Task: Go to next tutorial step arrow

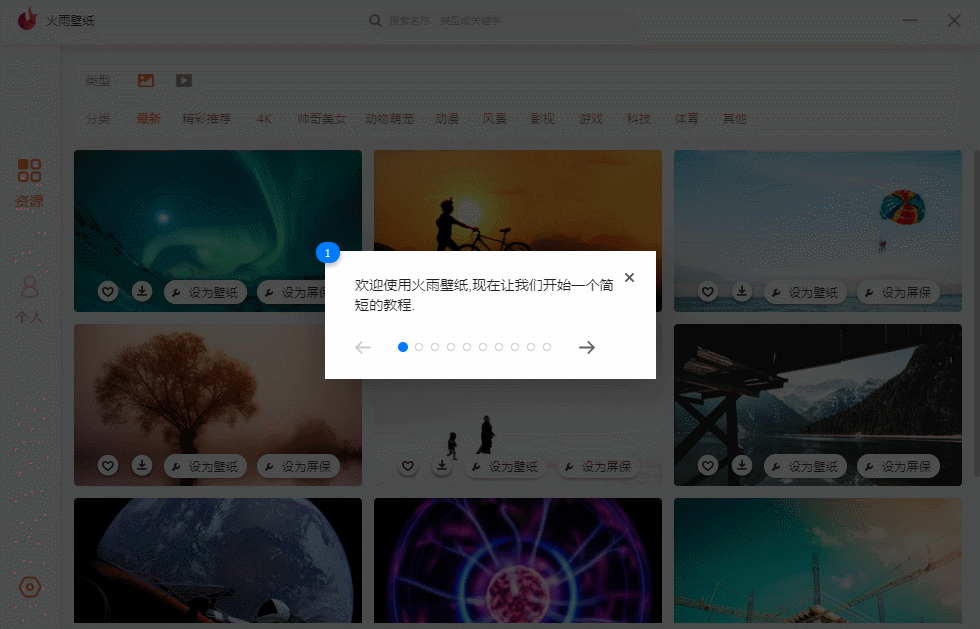Action: point(587,348)
